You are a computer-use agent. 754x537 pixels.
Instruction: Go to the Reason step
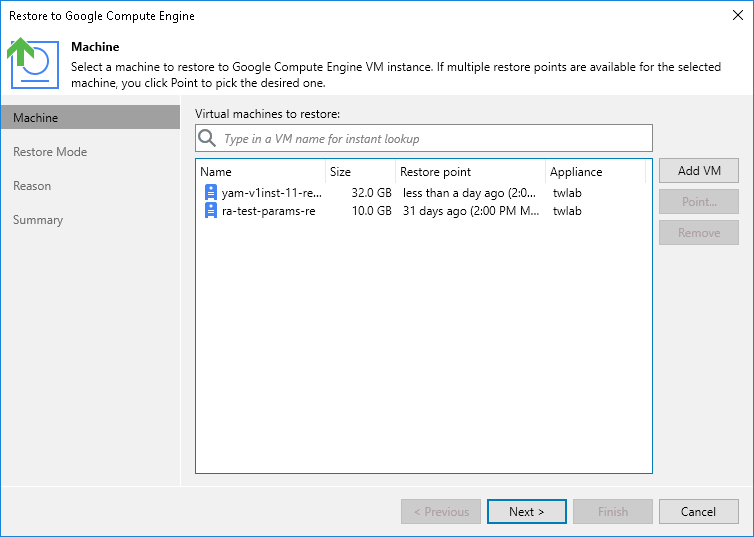32,186
